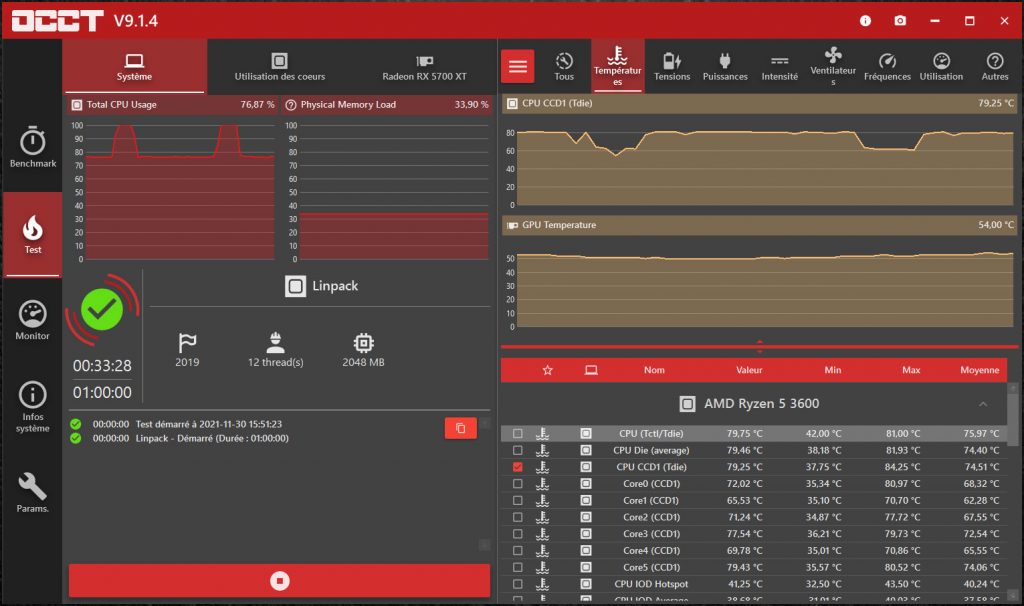Show the Ventilateurs sensor category
Viewport: 1024px width, 606px height.
point(834,64)
